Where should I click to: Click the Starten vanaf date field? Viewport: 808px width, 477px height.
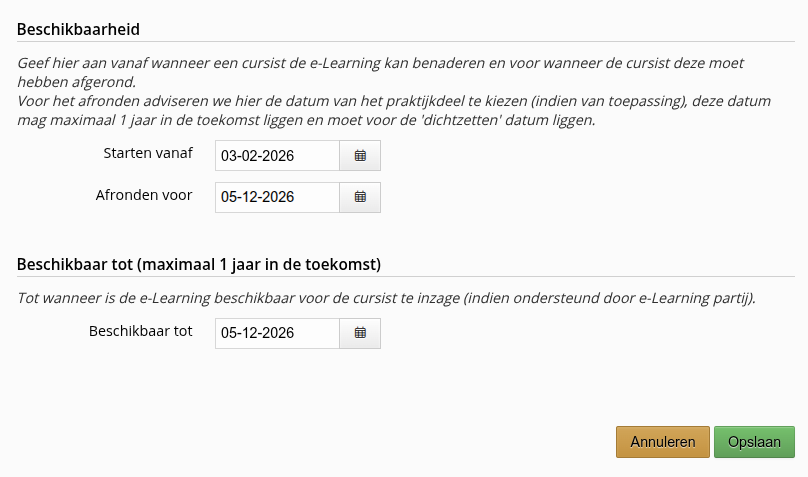tap(277, 156)
